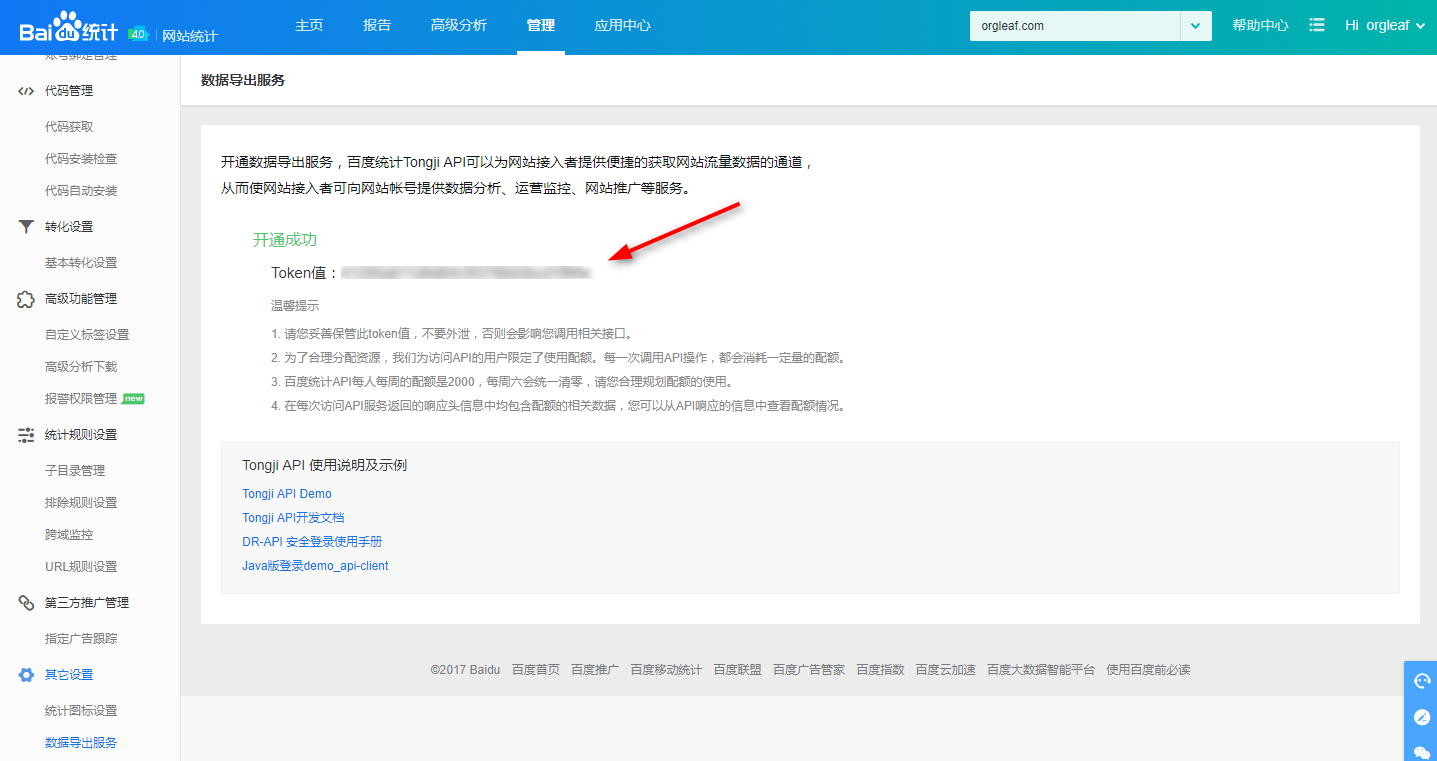Viewport: 1437px width, 761px height.
Task: Click the 40 badge next to logo
Action: (138, 34)
